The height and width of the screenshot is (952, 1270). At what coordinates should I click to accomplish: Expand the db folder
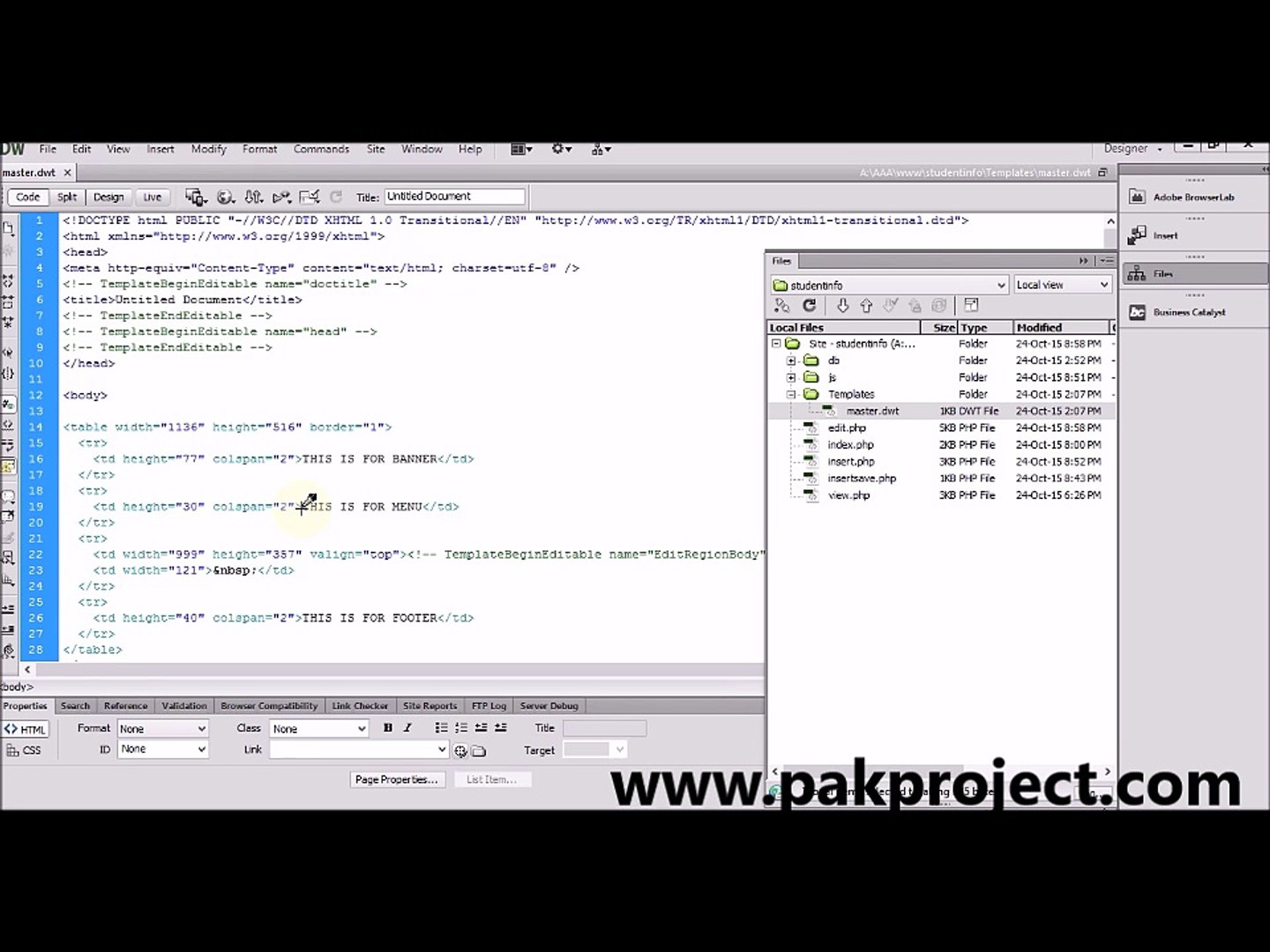791,361
